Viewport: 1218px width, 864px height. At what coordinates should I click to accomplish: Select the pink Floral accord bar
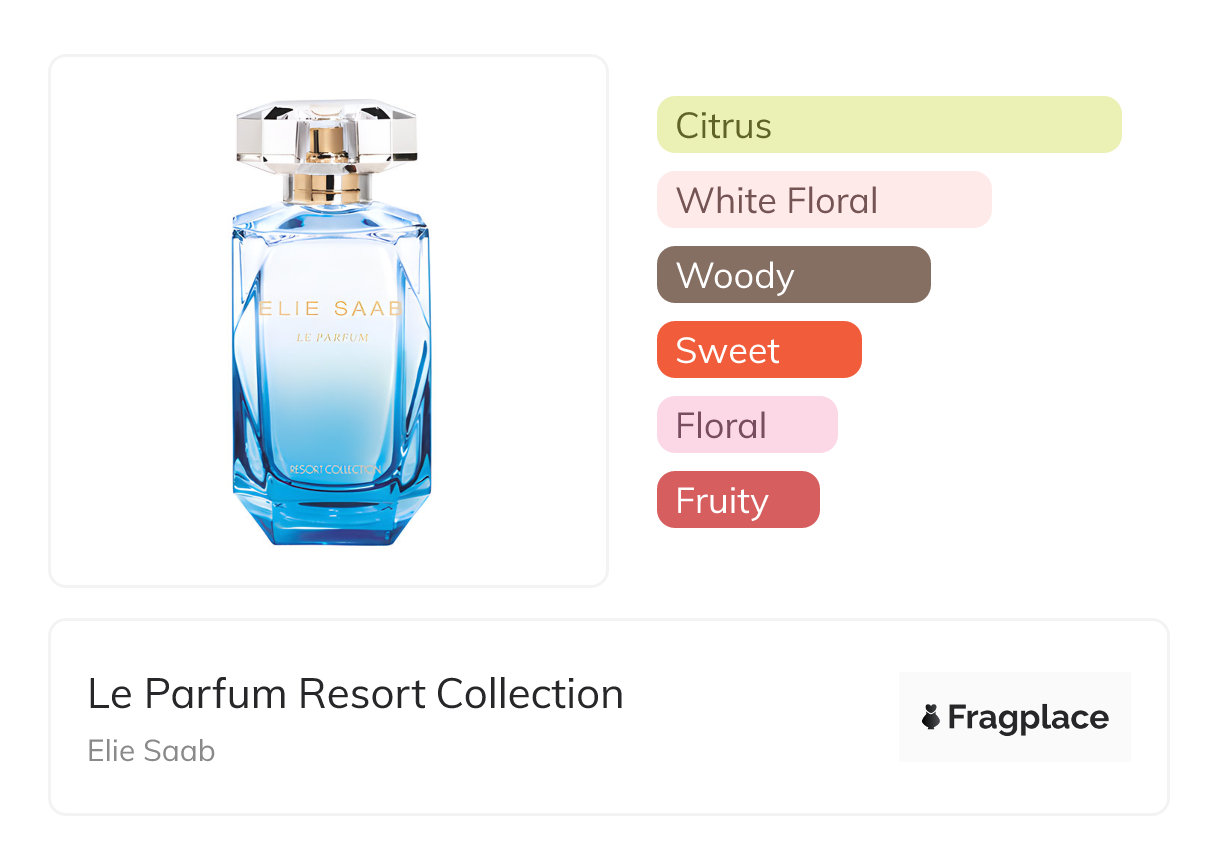pos(747,425)
